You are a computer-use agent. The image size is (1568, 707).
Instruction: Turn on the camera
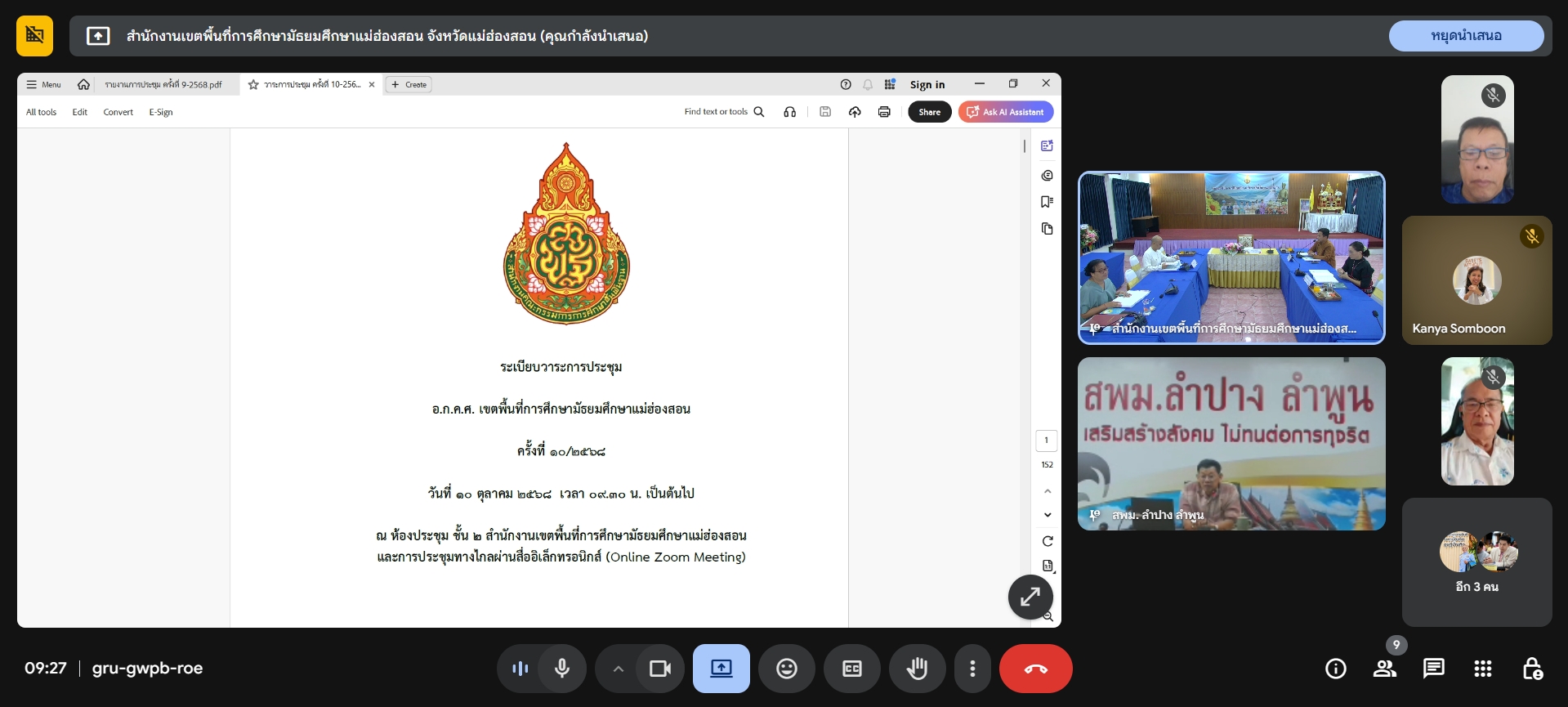659,669
